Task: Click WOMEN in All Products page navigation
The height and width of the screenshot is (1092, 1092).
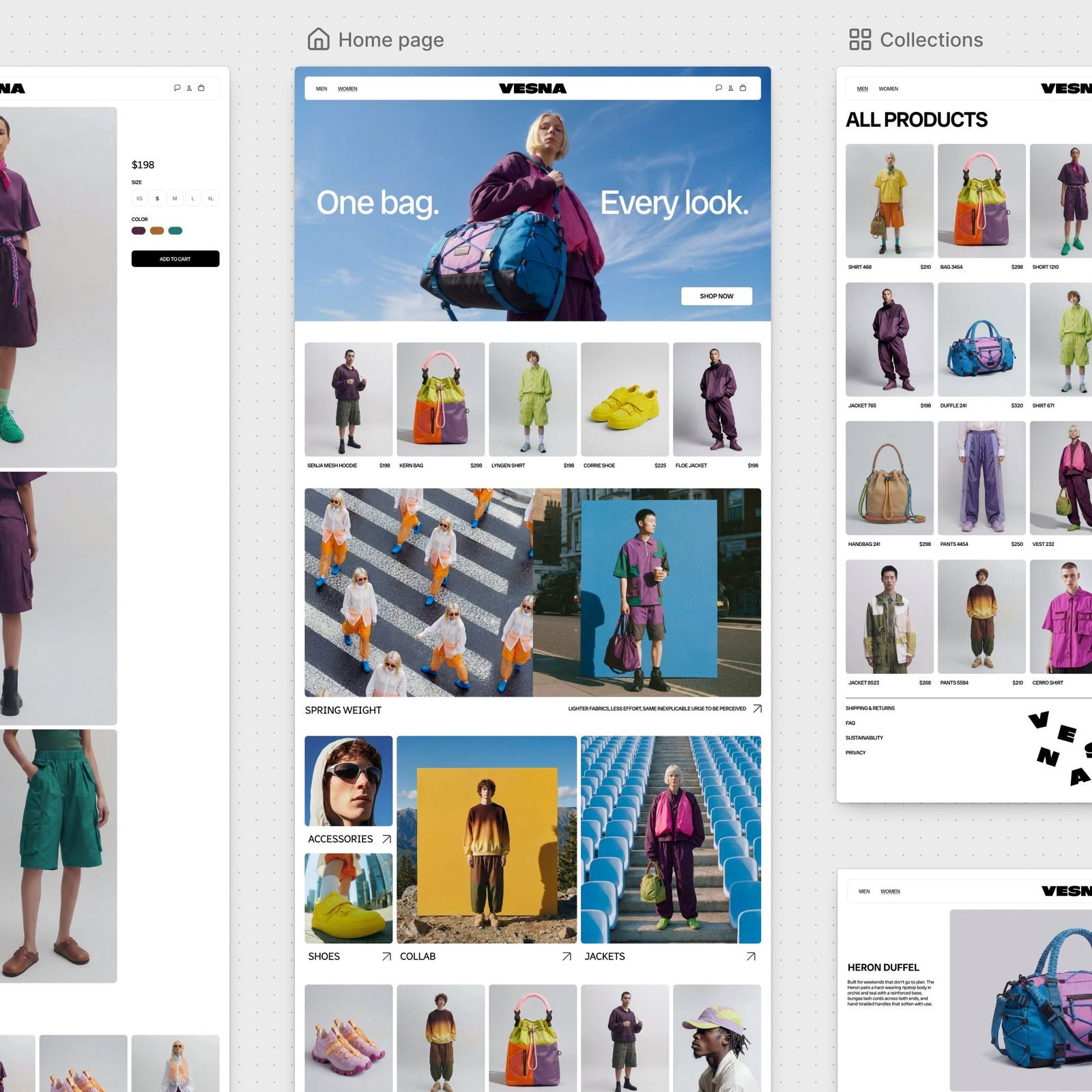Action: [x=889, y=89]
